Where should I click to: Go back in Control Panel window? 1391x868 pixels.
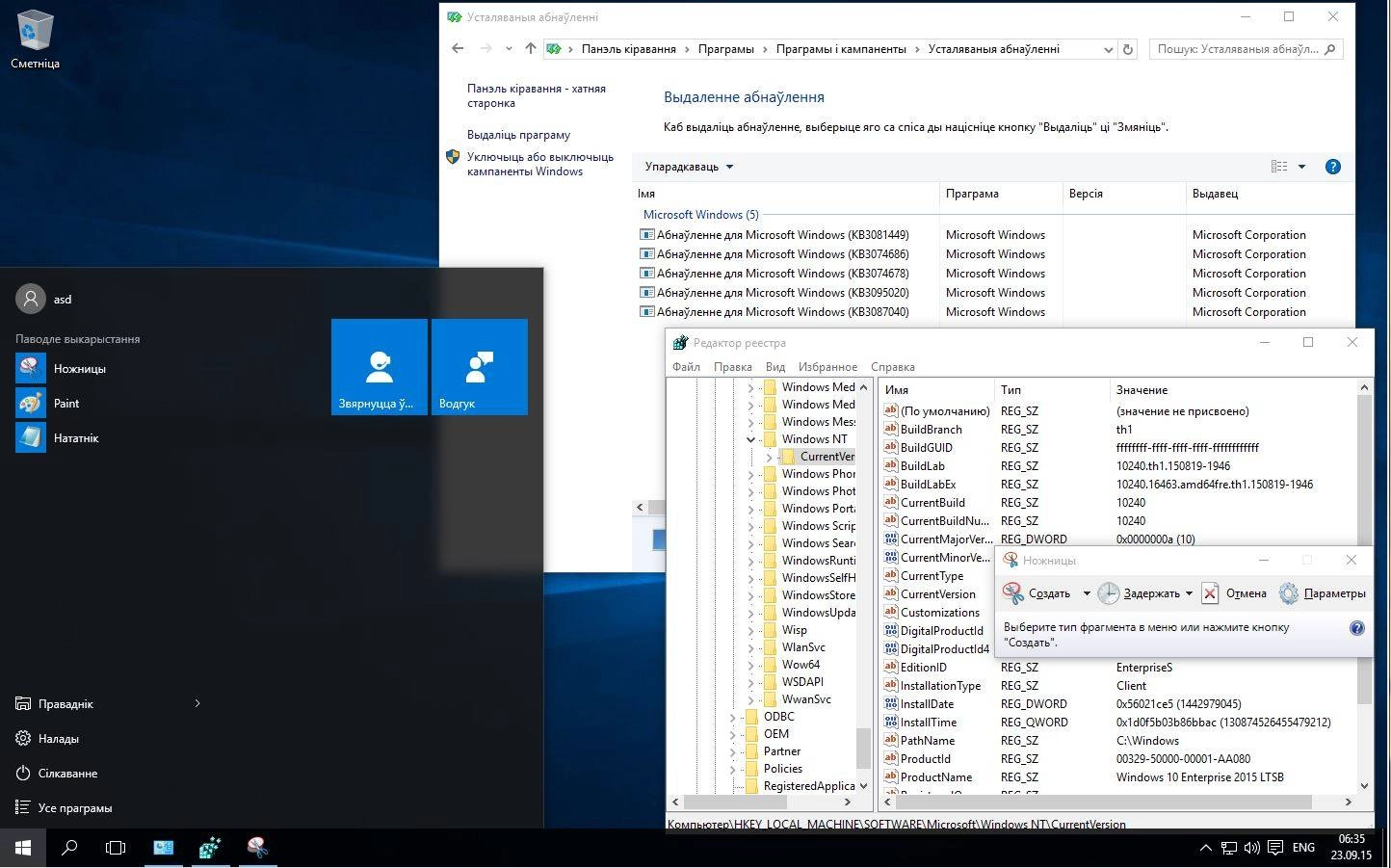click(458, 48)
